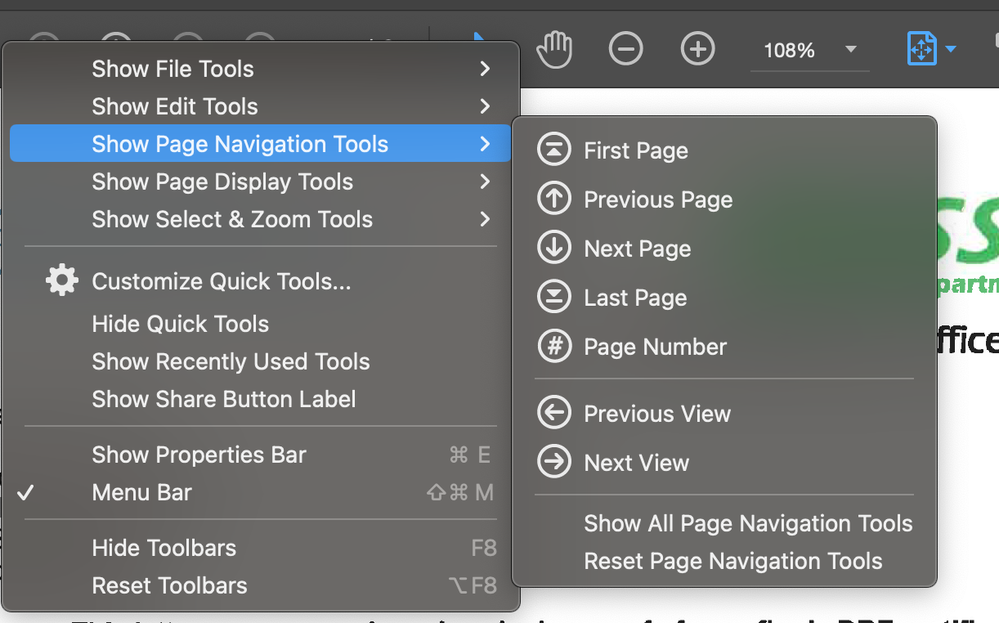Click the Next Page down-arrow icon

click(x=553, y=248)
